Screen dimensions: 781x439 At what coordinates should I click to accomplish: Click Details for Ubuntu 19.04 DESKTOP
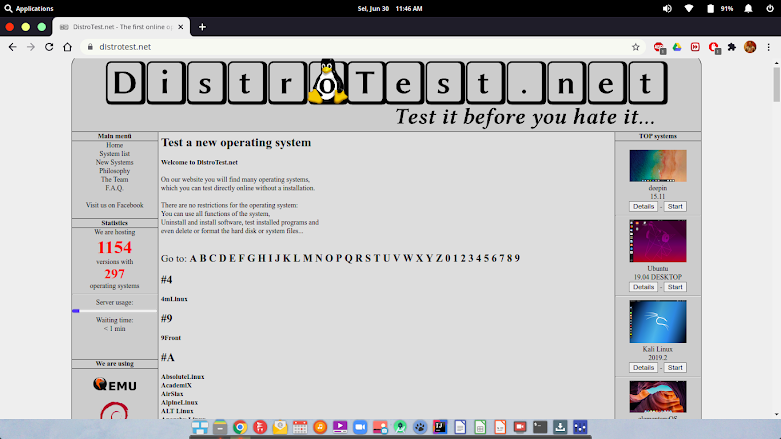click(x=643, y=287)
